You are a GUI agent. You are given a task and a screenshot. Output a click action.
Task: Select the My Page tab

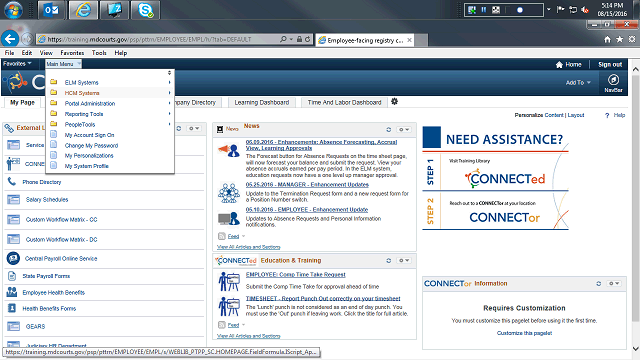pos(22,102)
